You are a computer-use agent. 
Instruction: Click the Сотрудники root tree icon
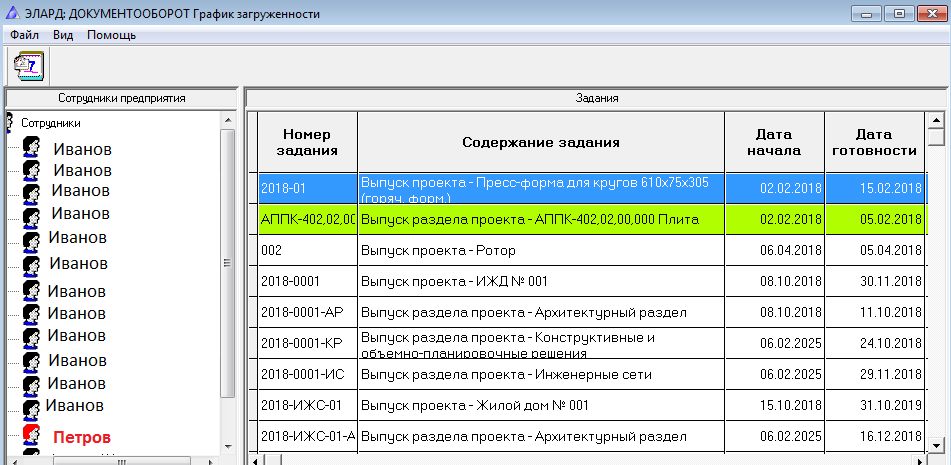pos(9,122)
